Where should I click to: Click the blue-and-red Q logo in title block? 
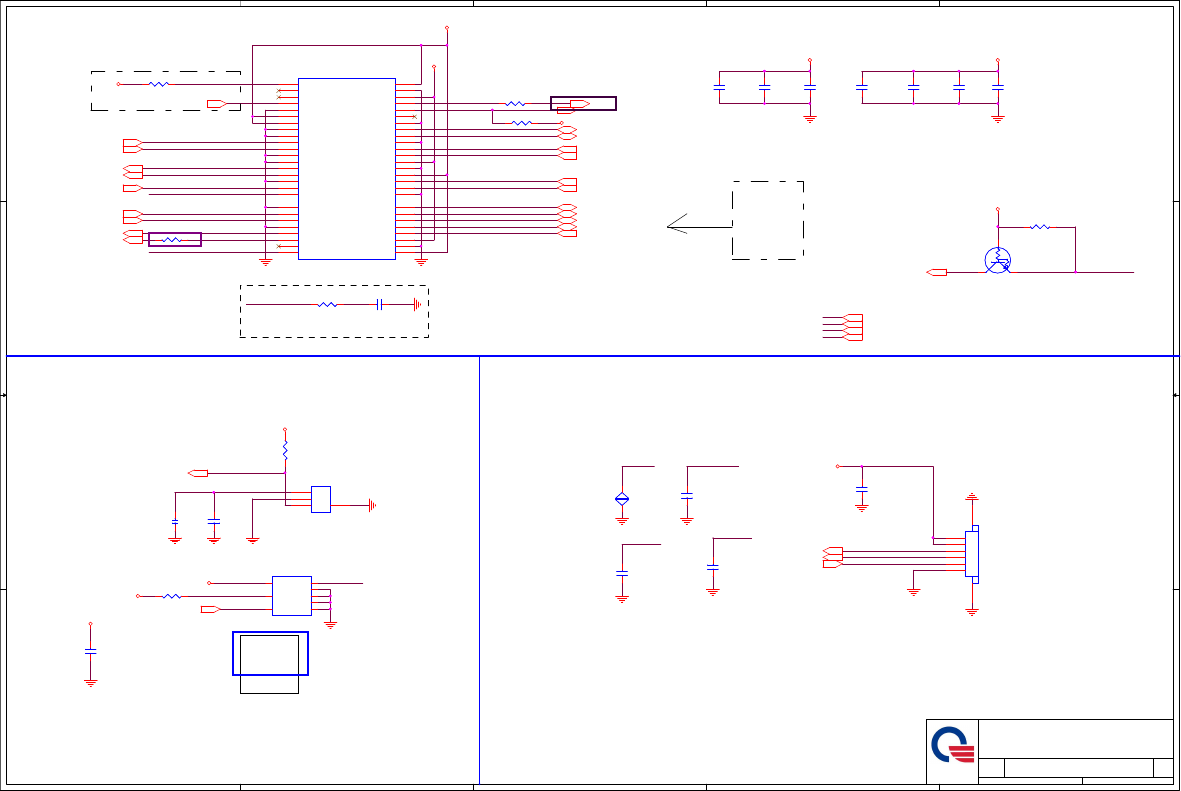click(x=953, y=744)
